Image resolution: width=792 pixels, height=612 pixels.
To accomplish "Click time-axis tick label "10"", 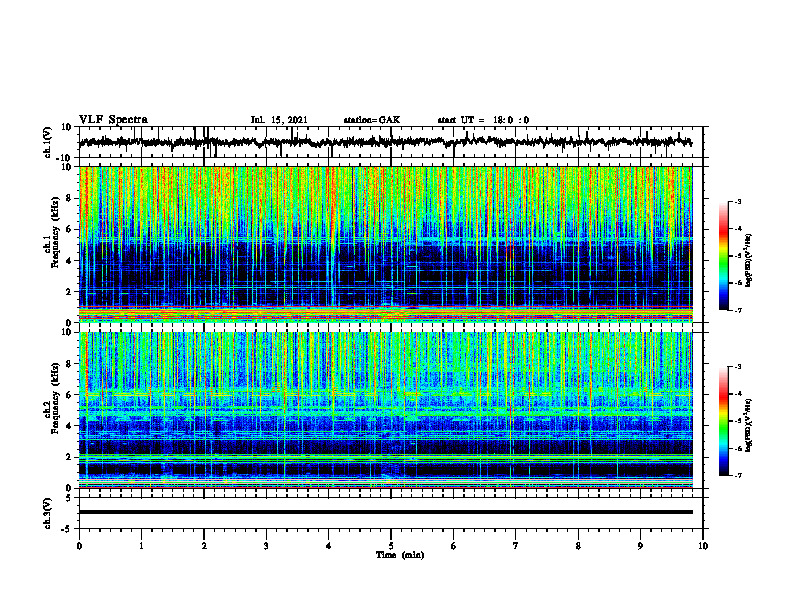I will pyautogui.click(x=703, y=546).
